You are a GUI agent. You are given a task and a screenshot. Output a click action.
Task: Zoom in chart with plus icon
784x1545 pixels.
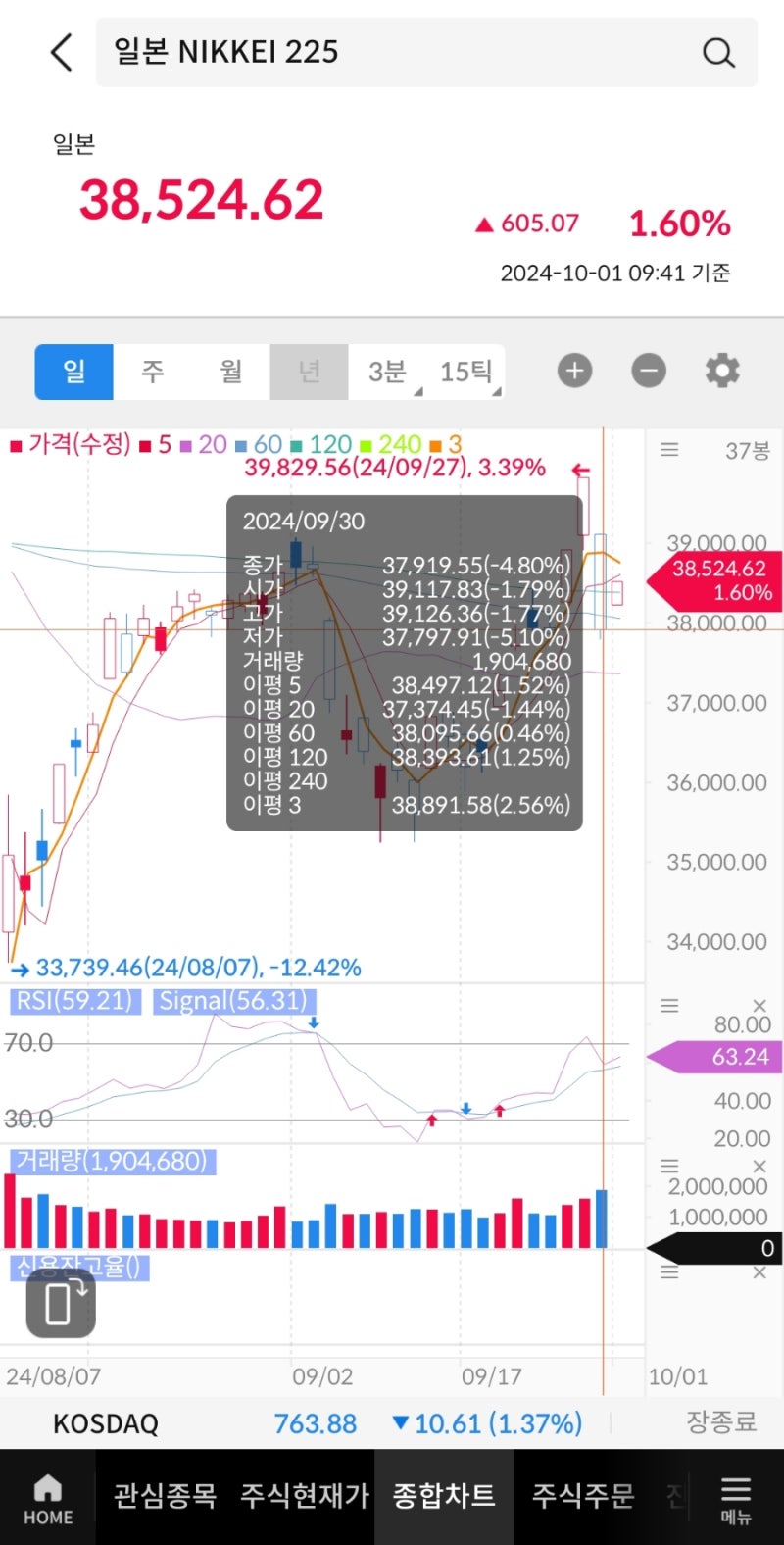point(575,371)
